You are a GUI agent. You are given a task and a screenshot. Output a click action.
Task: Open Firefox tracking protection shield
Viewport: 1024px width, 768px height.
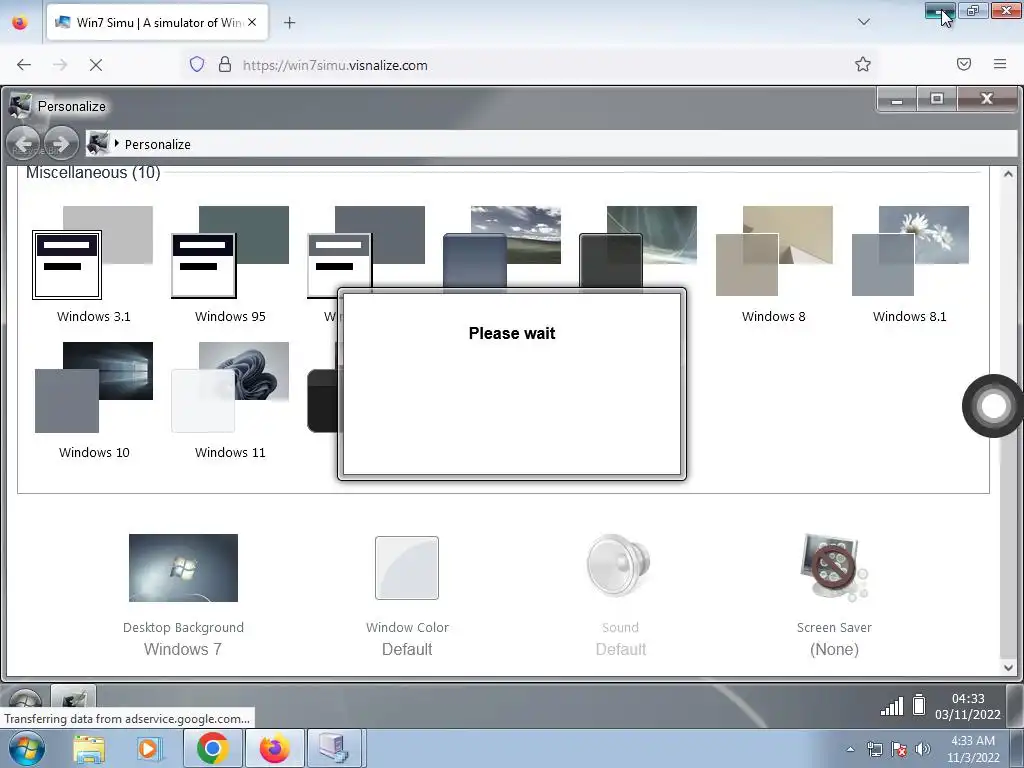pos(197,64)
